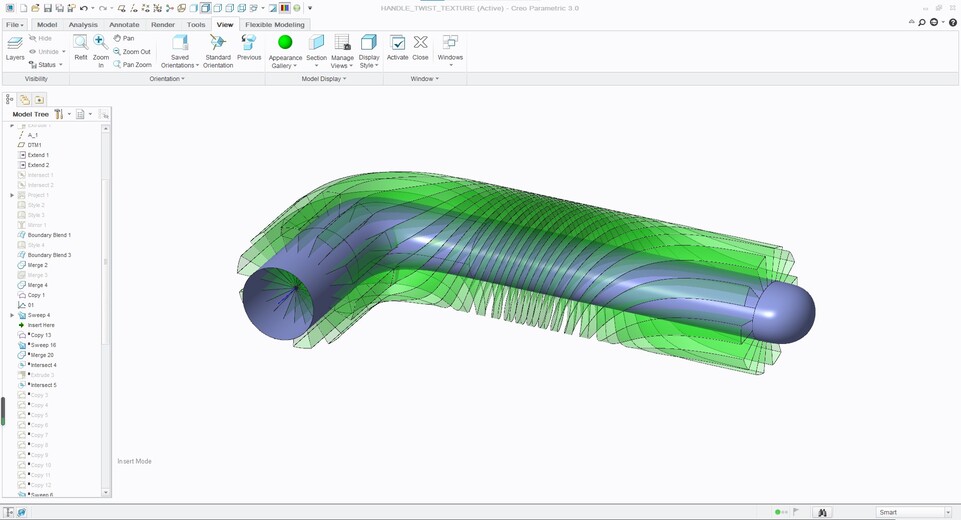Expand the Orientation group dropdown
Image resolution: width=961 pixels, height=520 pixels.
point(167,78)
